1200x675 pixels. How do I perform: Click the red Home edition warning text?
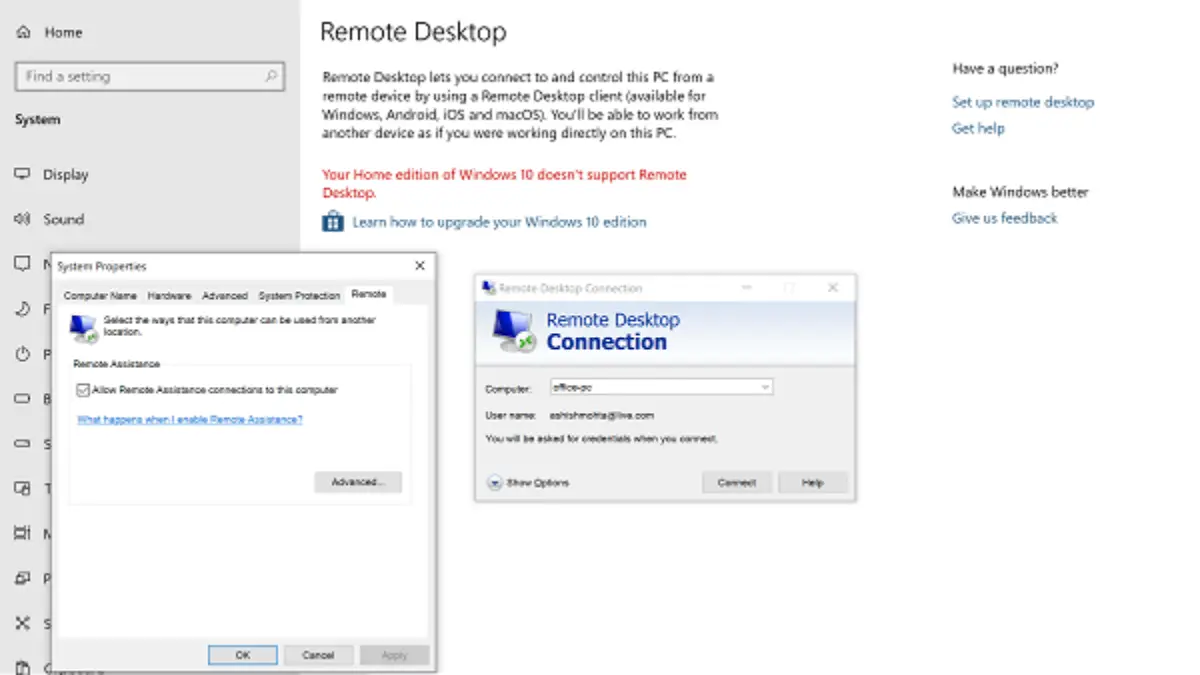[504, 183]
